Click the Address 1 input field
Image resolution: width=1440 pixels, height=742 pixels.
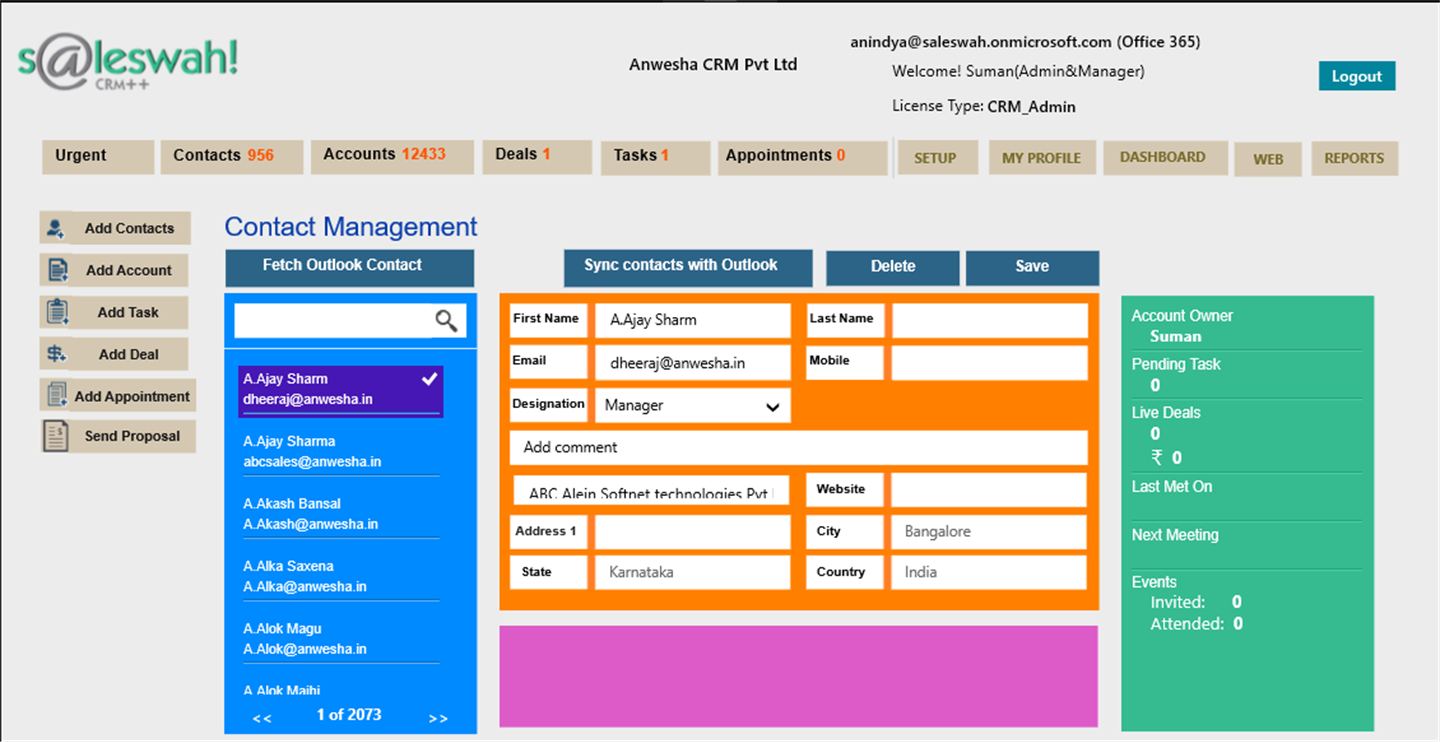[x=693, y=532]
